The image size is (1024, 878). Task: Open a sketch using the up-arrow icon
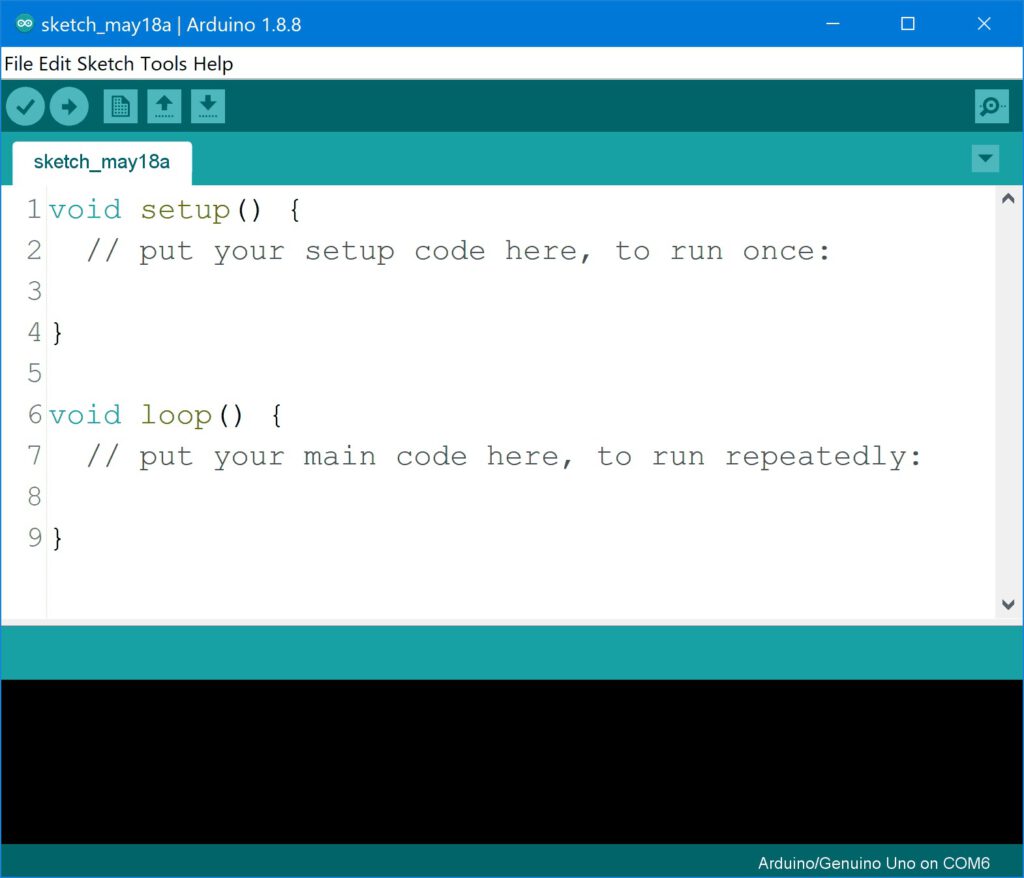click(164, 106)
